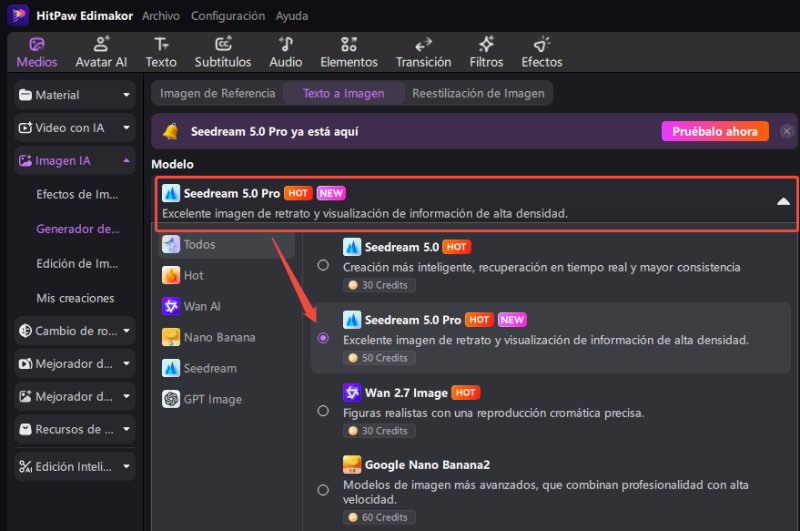Switch to Imagen de Referencia tab
The width and height of the screenshot is (800, 531).
218,93
